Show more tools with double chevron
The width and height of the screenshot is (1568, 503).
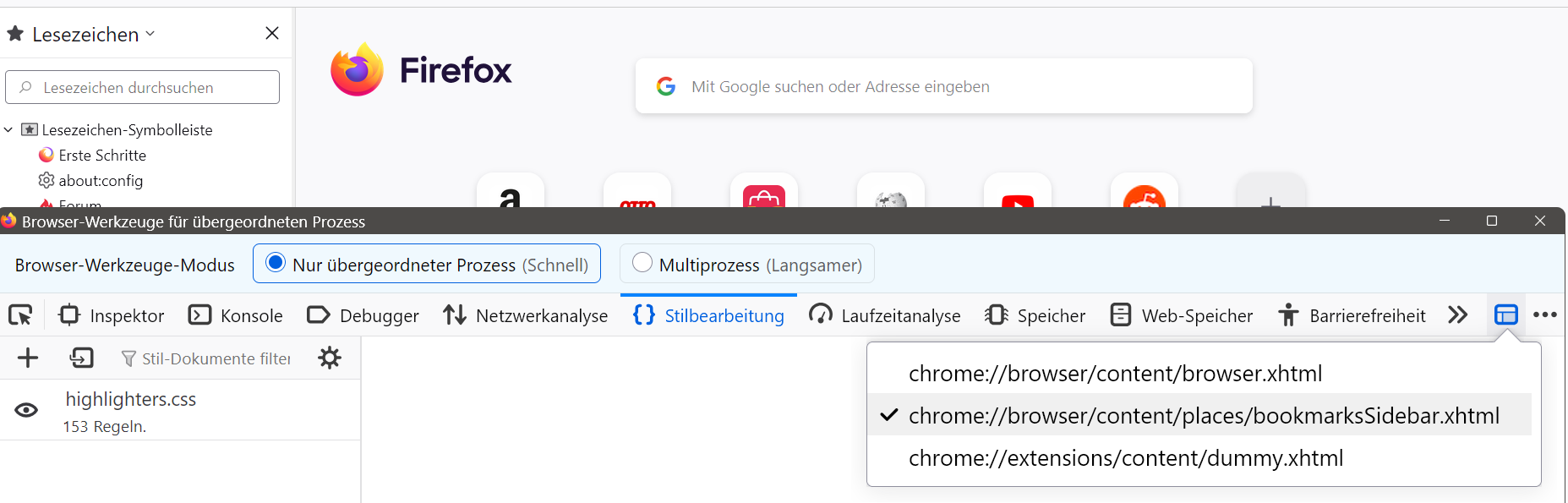[1457, 315]
